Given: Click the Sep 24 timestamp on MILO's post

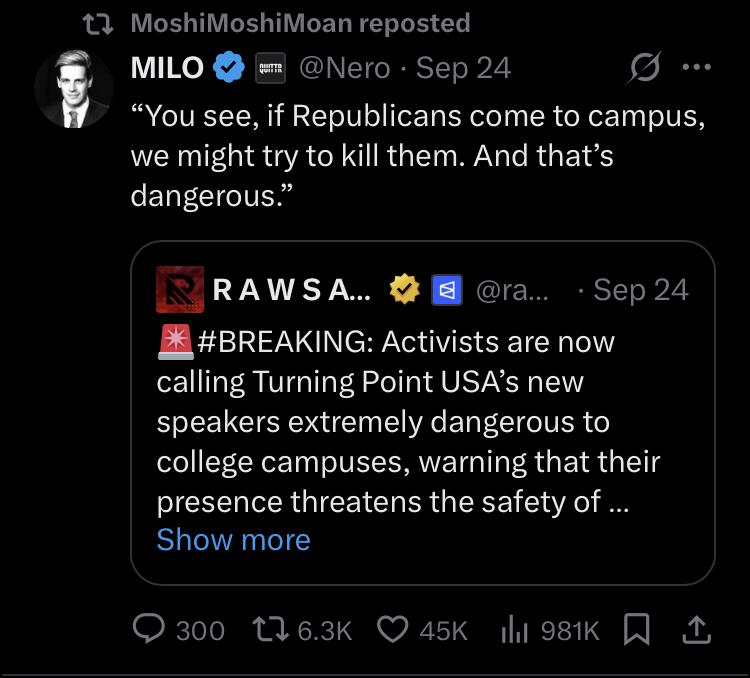Looking at the screenshot, I should pyautogui.click(x=463, y=68).
